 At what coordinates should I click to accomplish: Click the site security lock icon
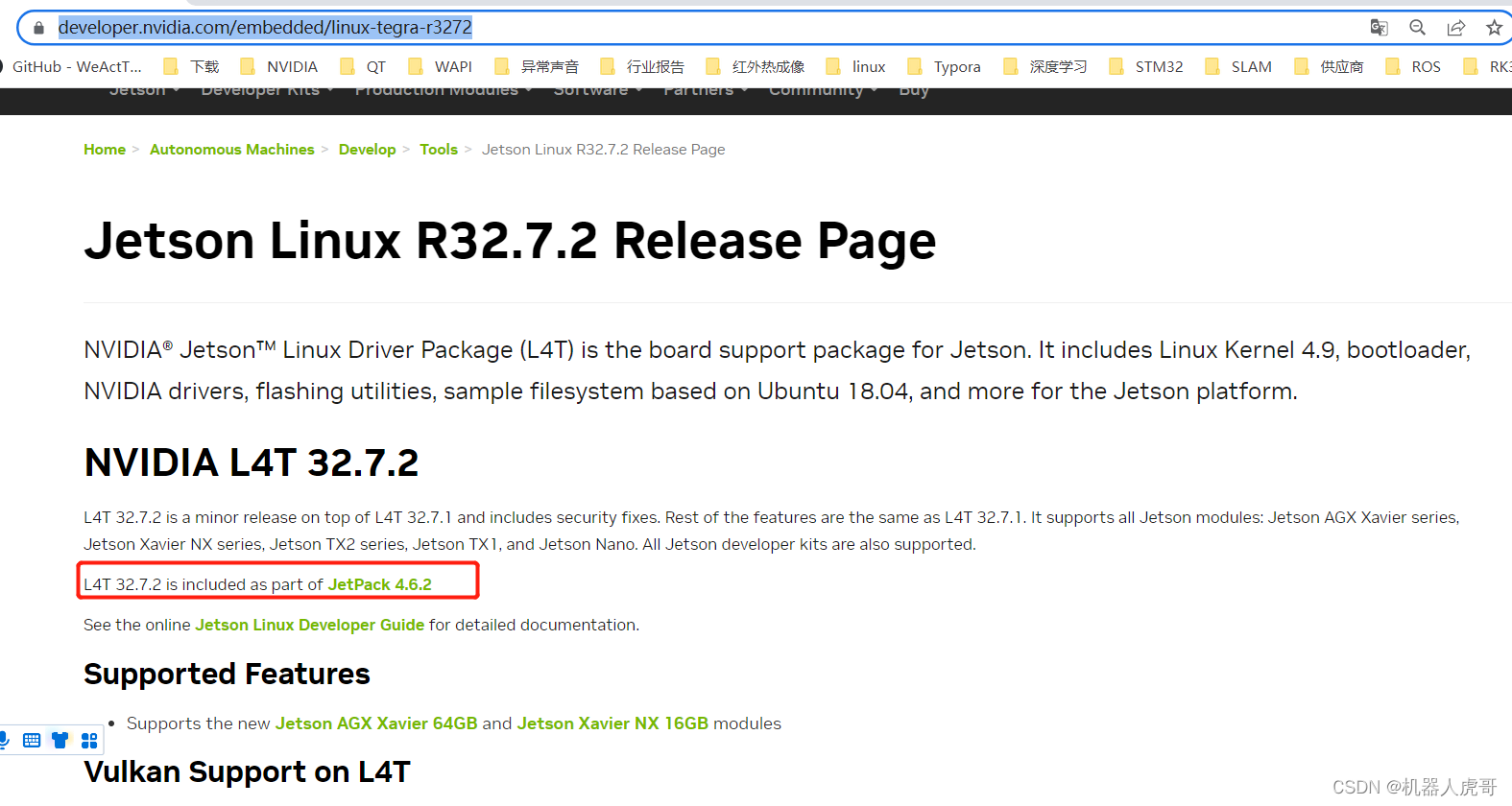(x=38, y=28)
